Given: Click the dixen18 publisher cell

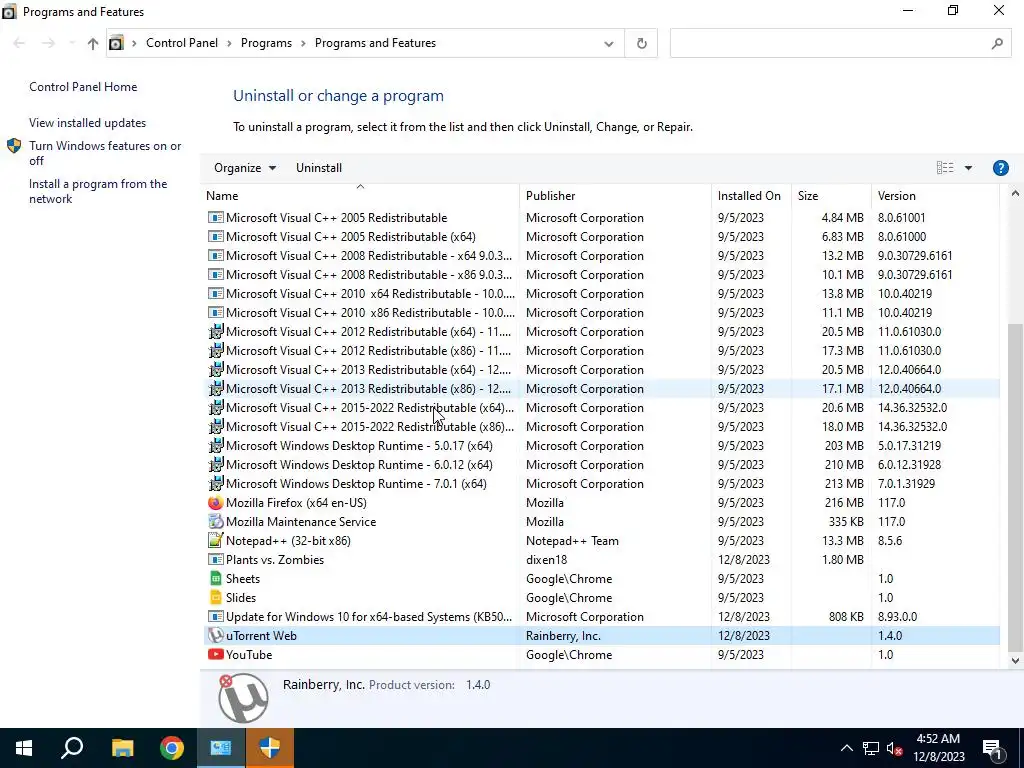Looking at the screenshot, I should tap(547, 560).
